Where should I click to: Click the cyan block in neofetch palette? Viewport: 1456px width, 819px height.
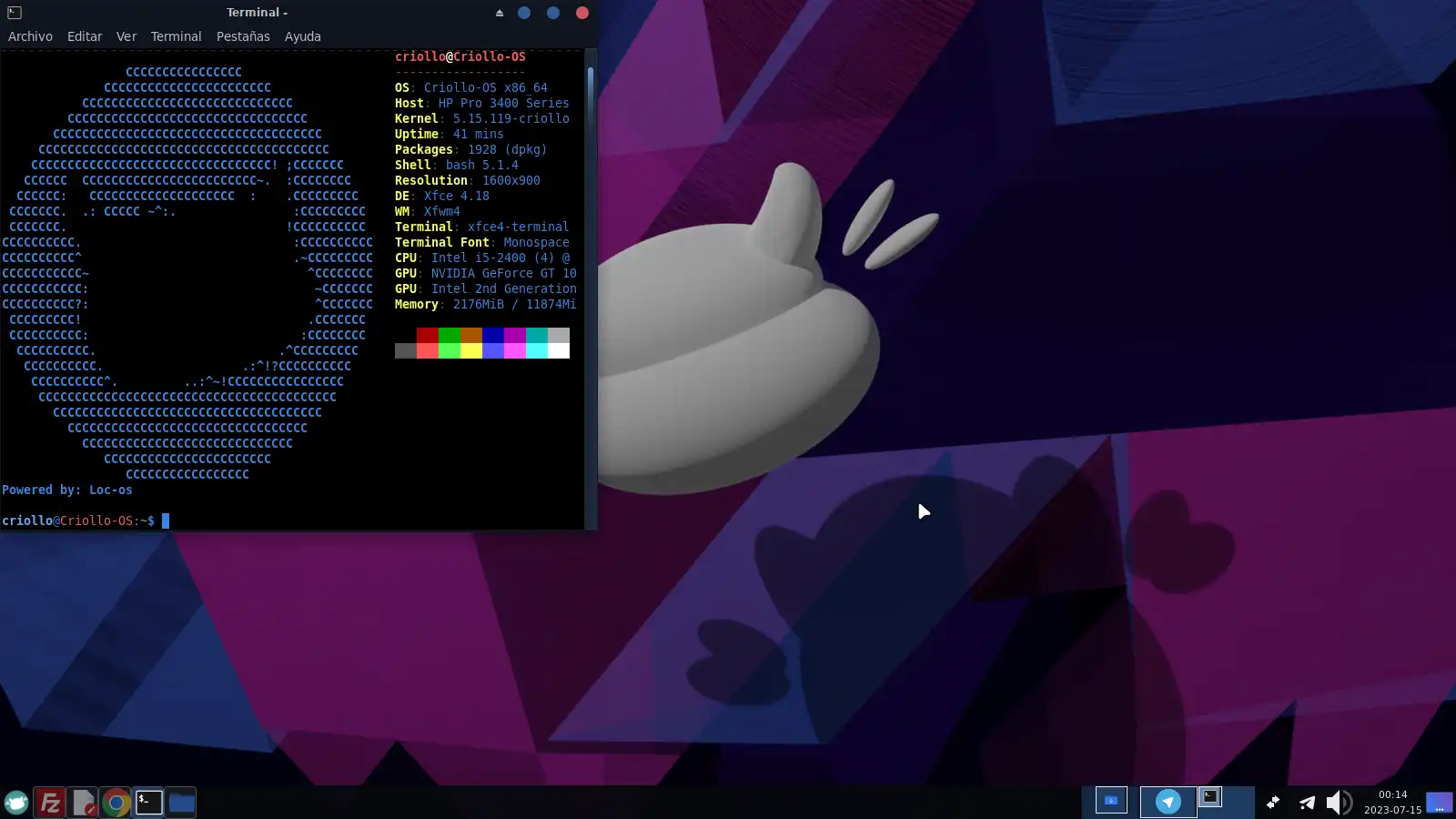(537, 350)
